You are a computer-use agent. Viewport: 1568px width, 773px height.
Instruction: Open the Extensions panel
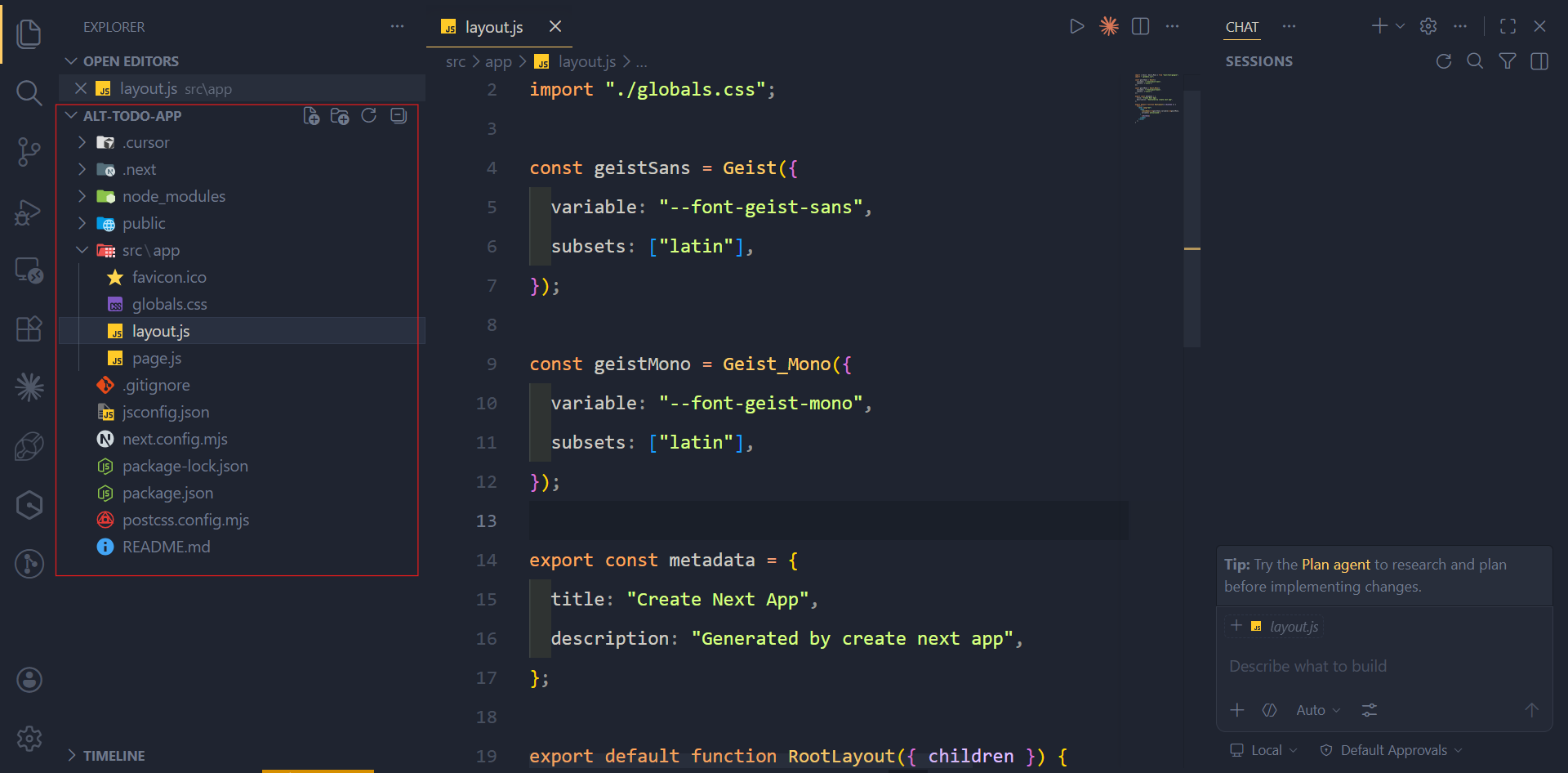point(29,328)
